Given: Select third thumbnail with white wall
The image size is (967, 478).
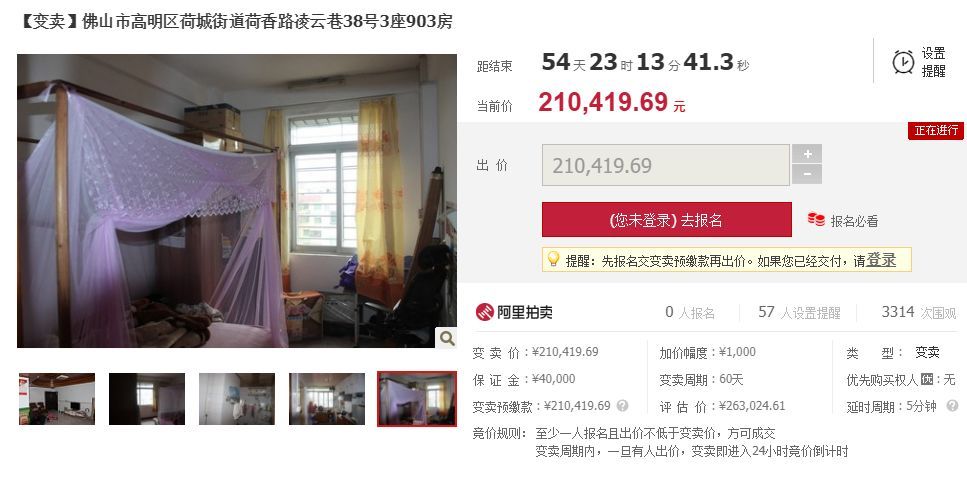Looking at the screenshot, I should coord(237,399).
